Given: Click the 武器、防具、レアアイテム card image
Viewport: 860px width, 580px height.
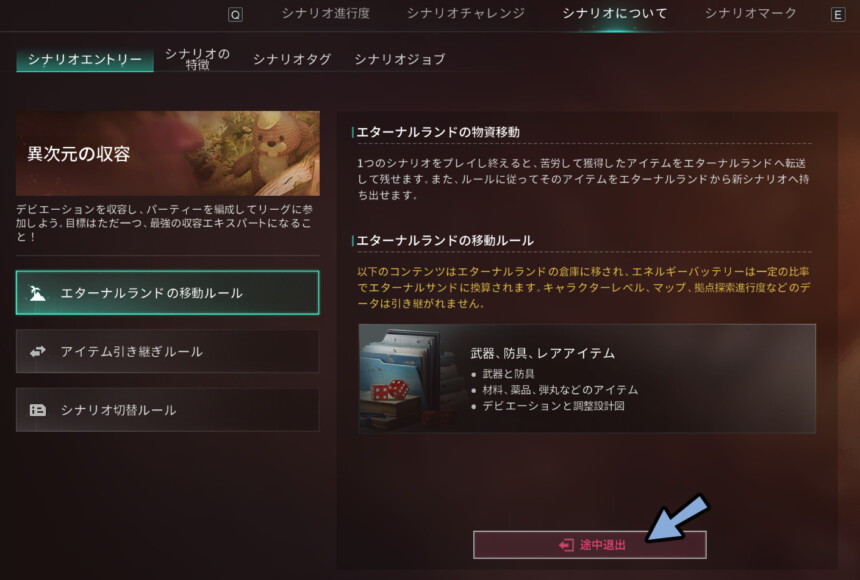Looking at the screenshot, I should coord(409,379).
